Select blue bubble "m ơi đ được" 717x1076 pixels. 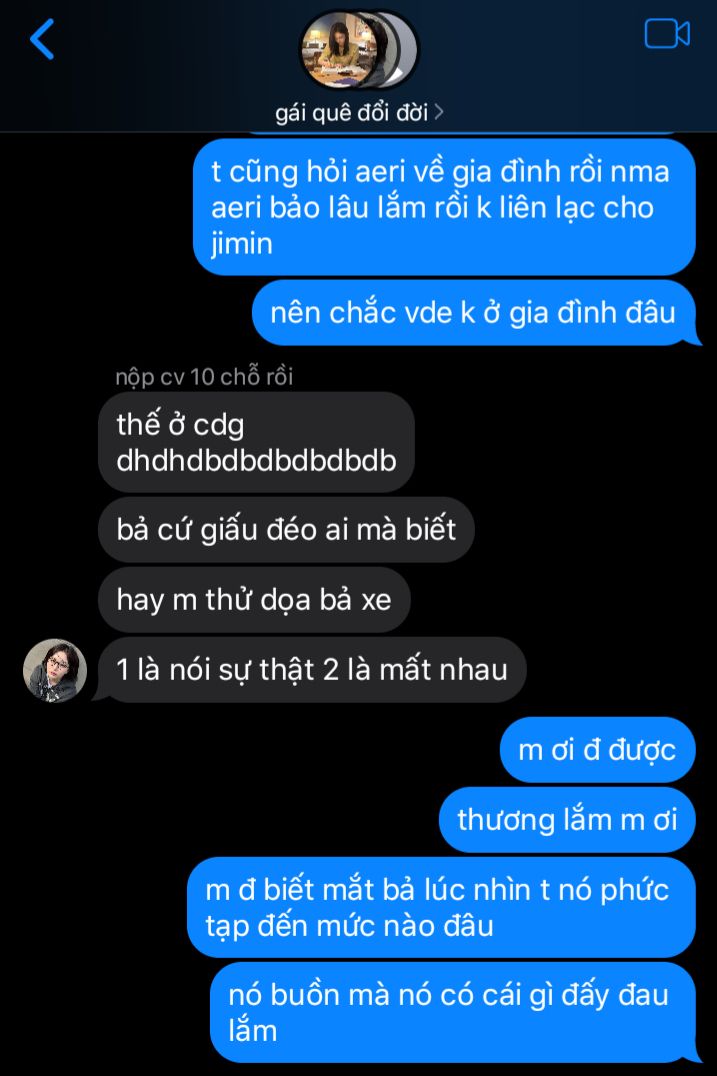(598, 749)
